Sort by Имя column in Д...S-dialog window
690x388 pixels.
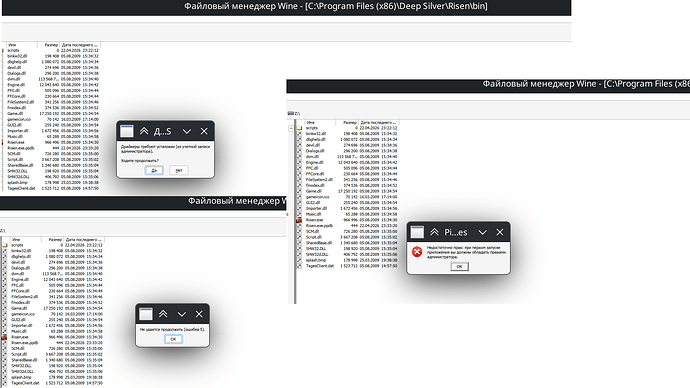[x=22, y=45]
